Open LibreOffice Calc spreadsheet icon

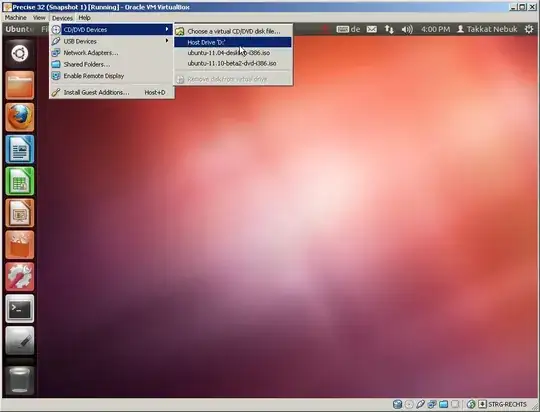(x=20, y=181)
